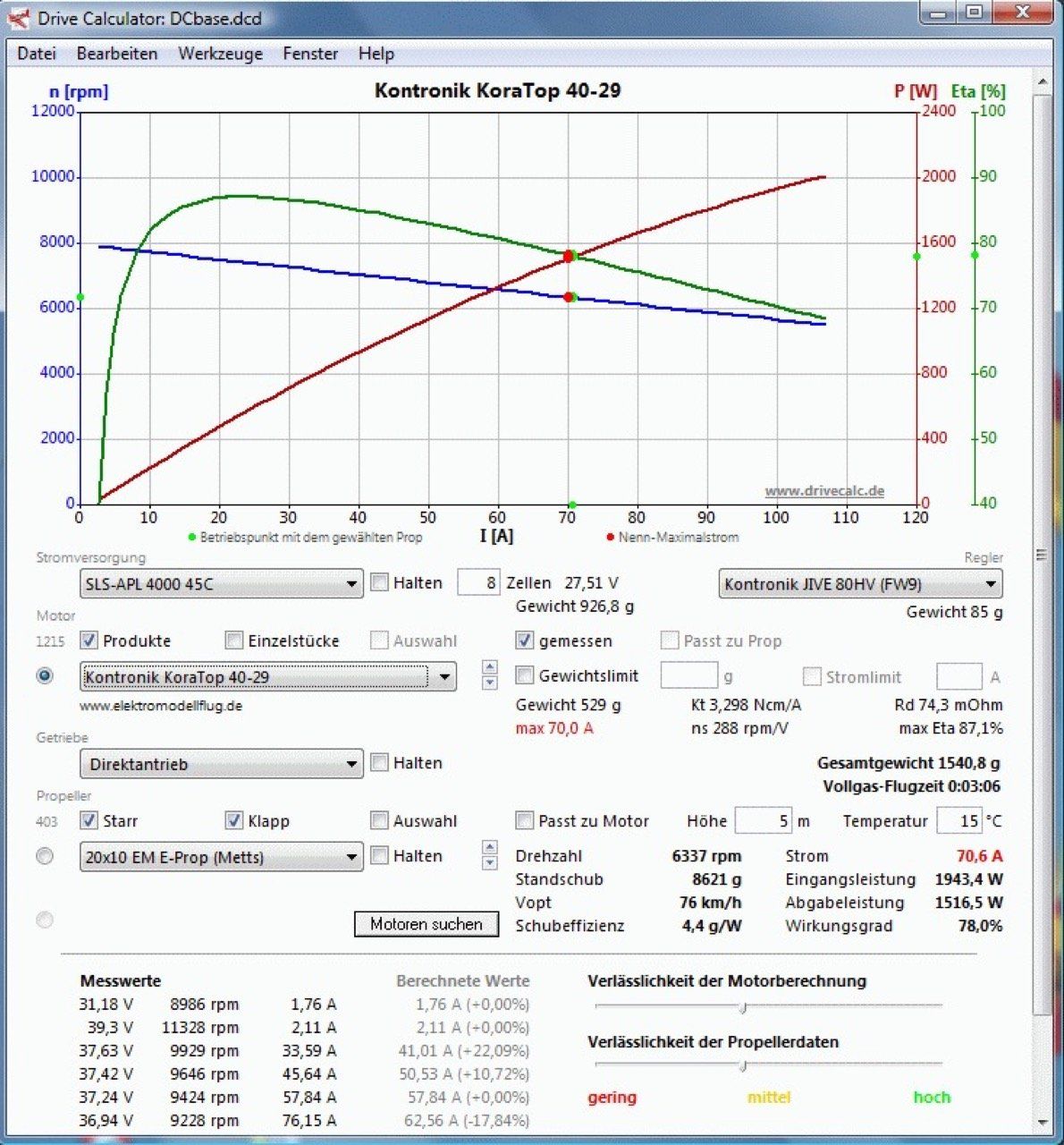Open the Direktantrieb gearbox dropdown
Screen dimensions: 1064x1145
tap(222, 765)
